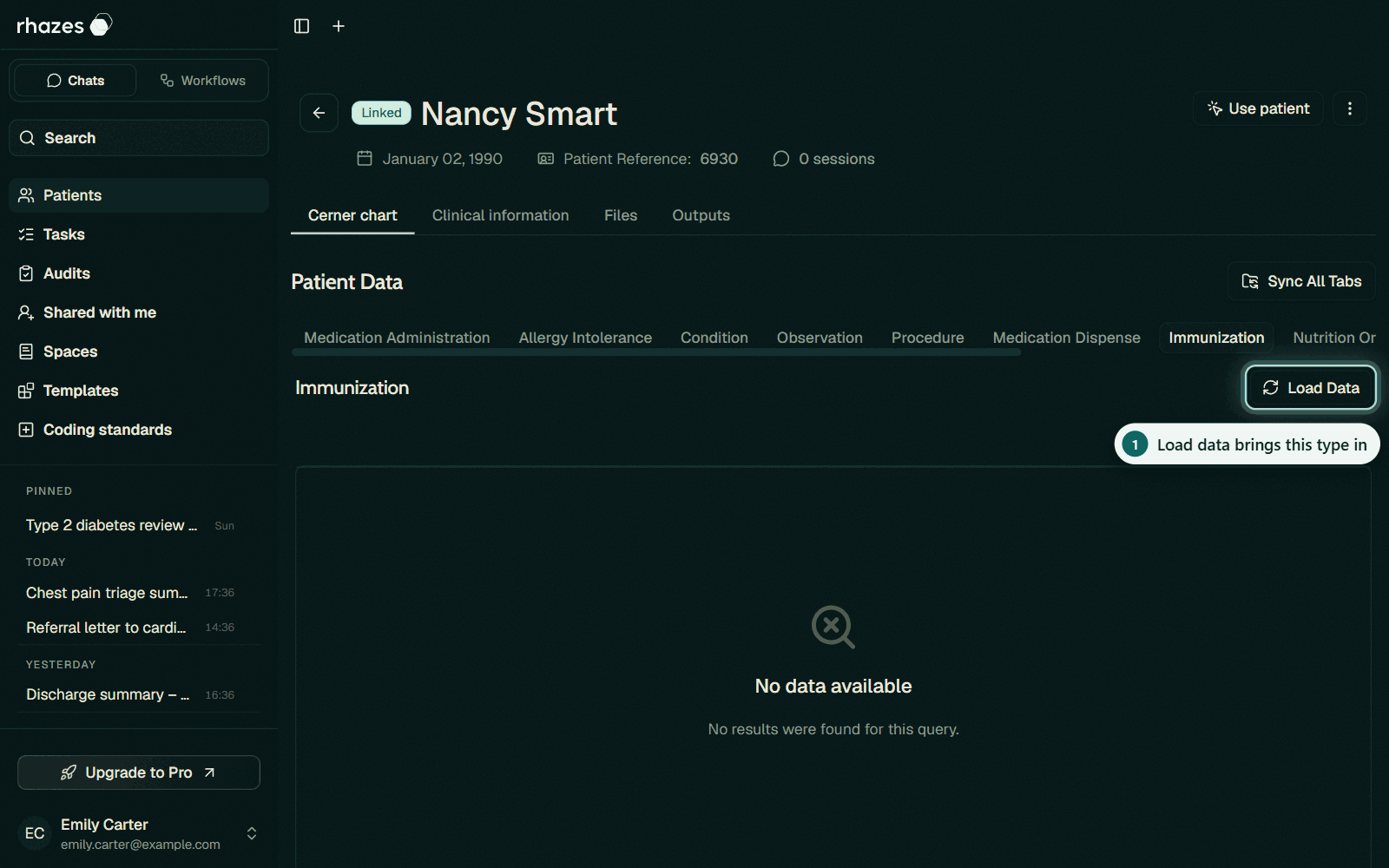The height and width of the screenshot is (868, 1389).
Task: Click the 0 sessions indicator
Action: [x=824, y=159]
